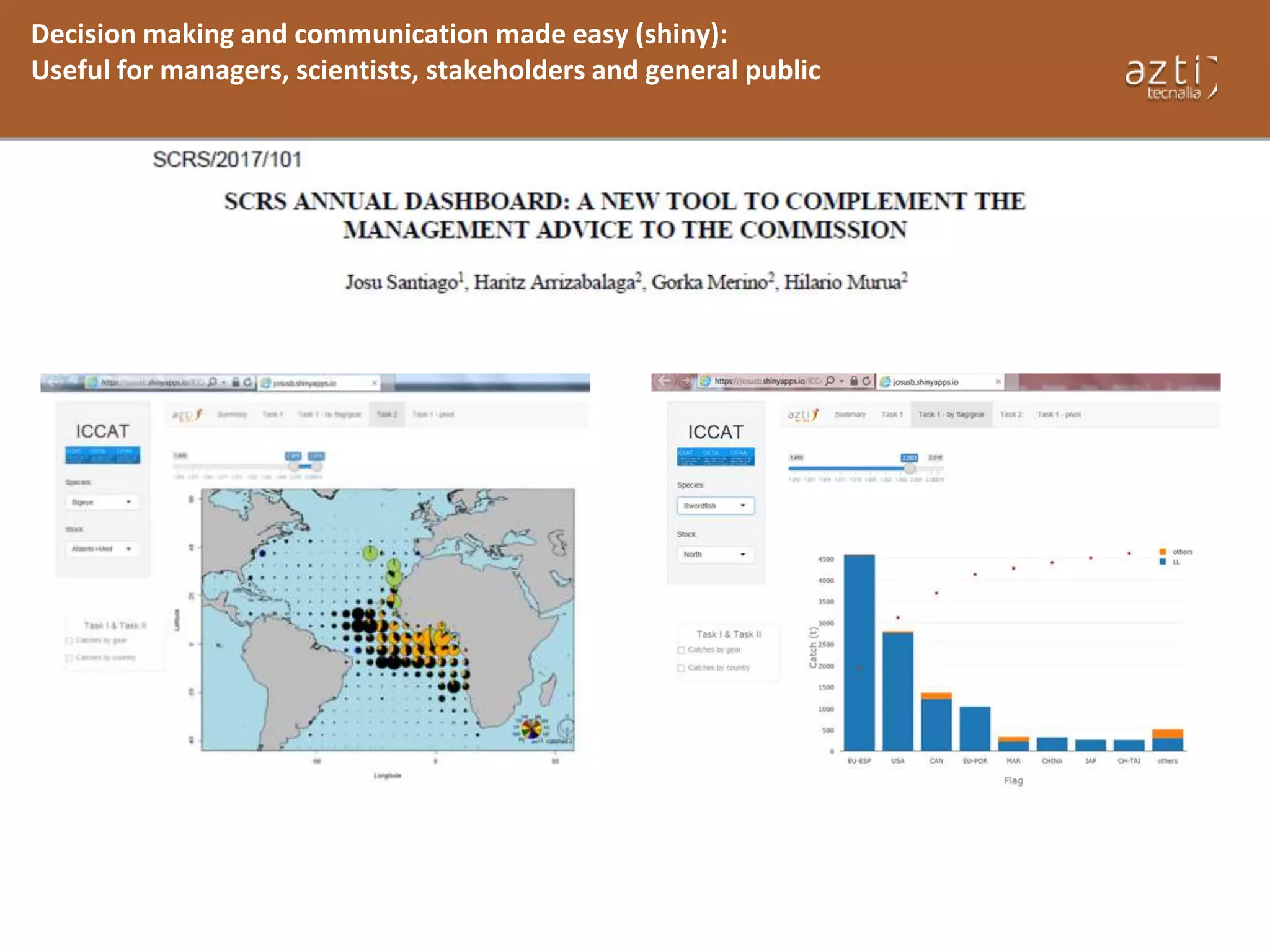
Task: Open Task 1 - by flag/gear tab in left dashboard
Action: click(329, 414)
